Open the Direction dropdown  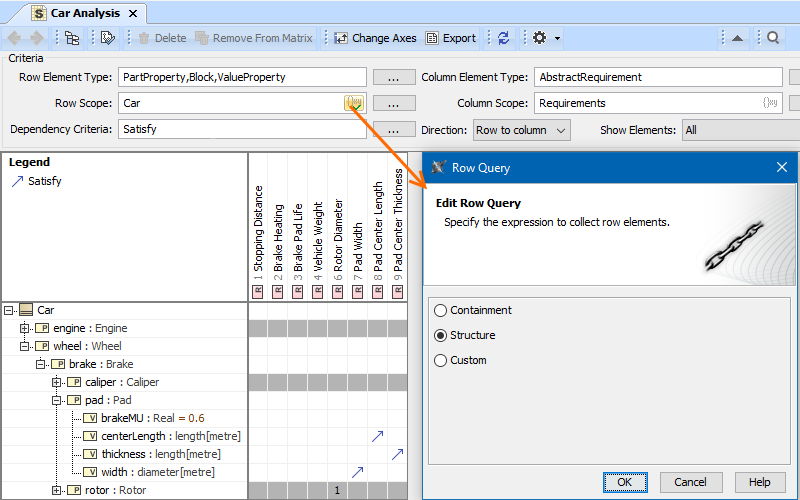521,130
